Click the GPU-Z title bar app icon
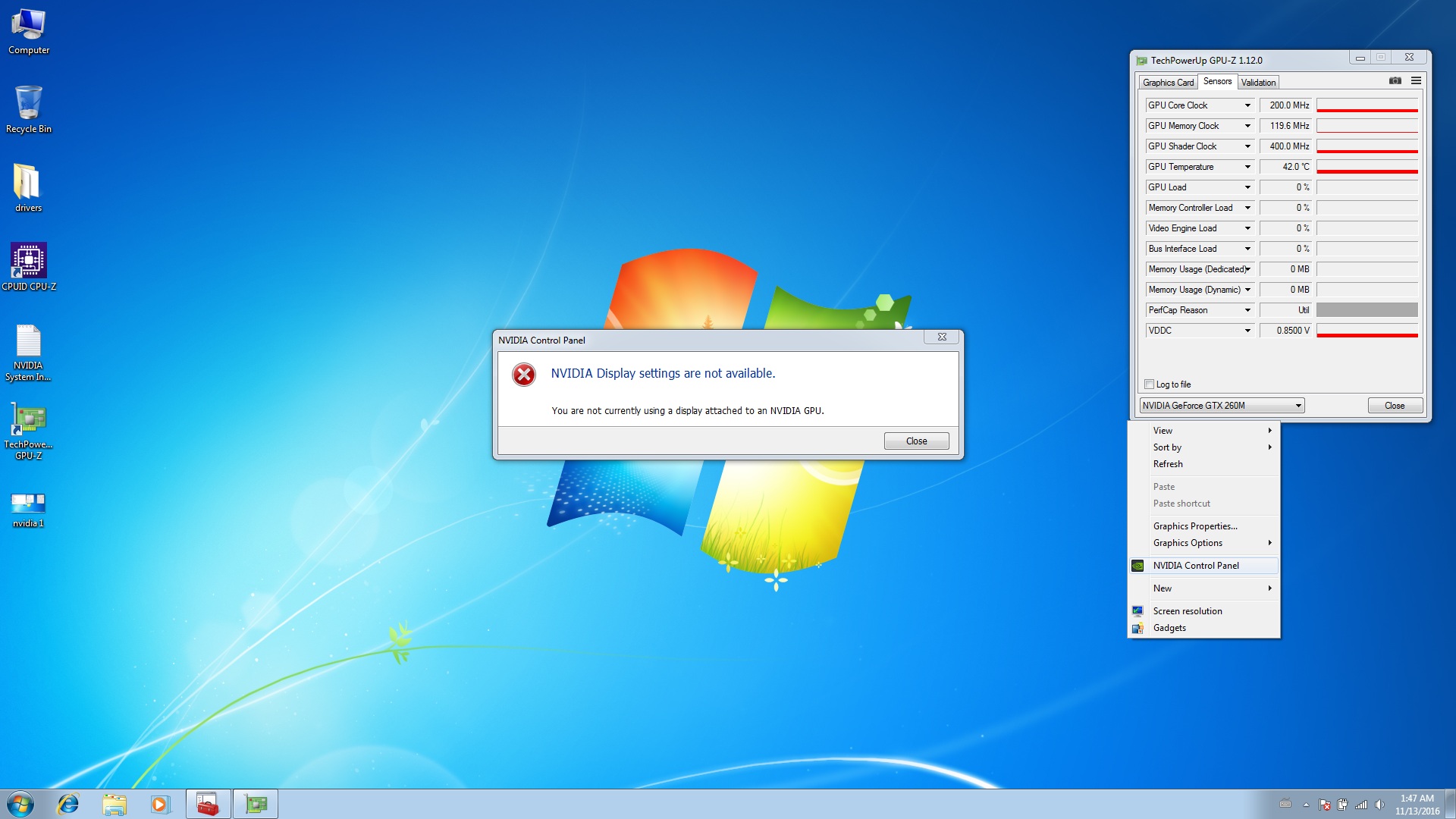 (1141, 61)
